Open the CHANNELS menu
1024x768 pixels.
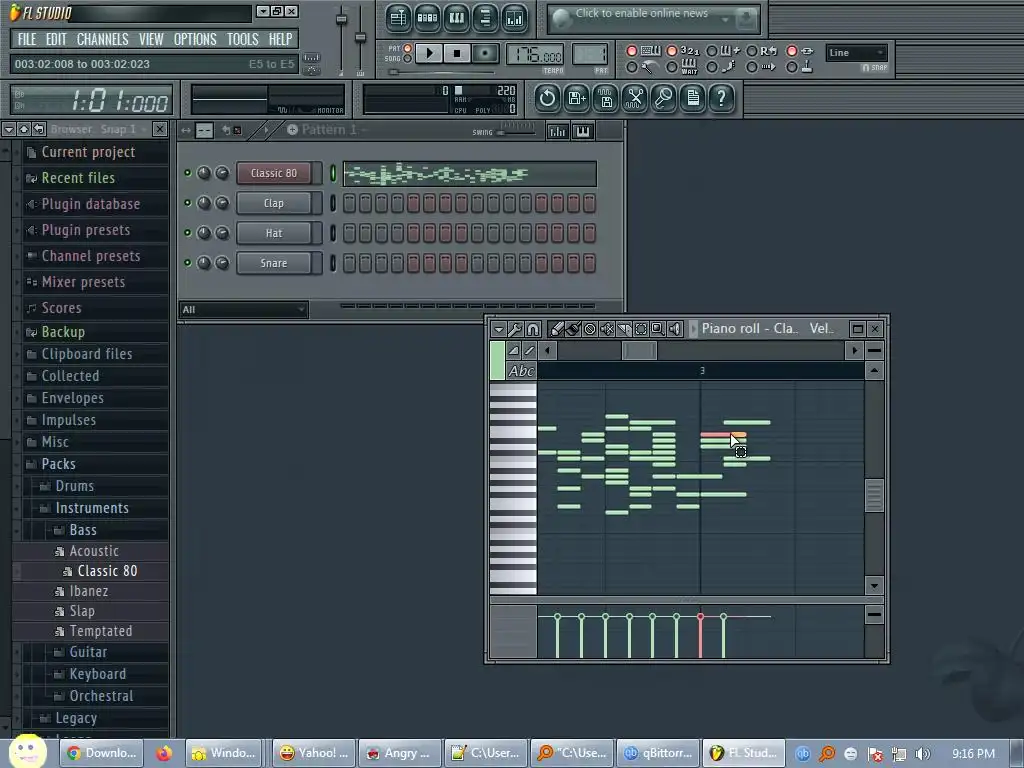click(x=103, y=39)
